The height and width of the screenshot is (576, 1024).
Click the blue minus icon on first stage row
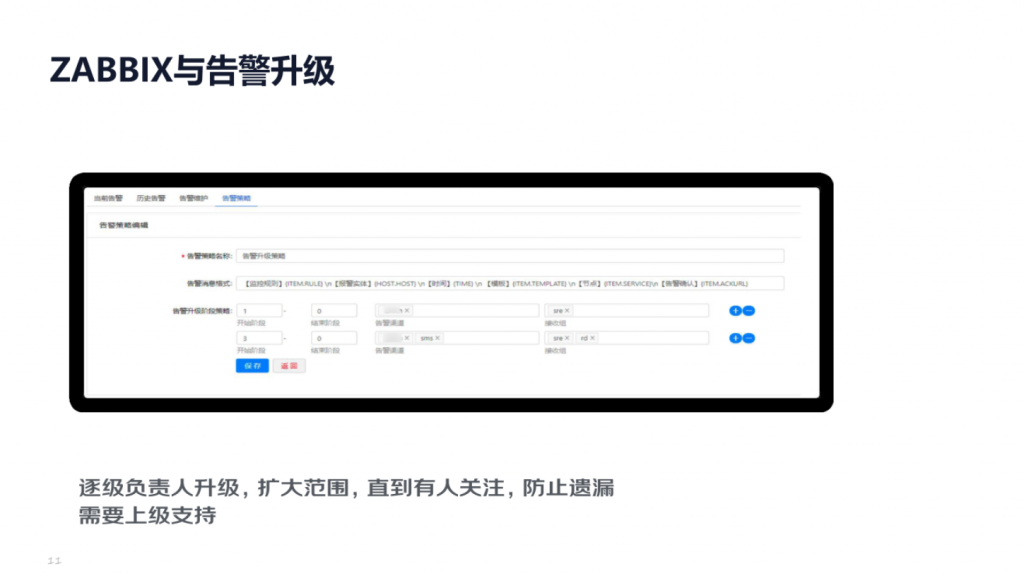click(749, 311)
